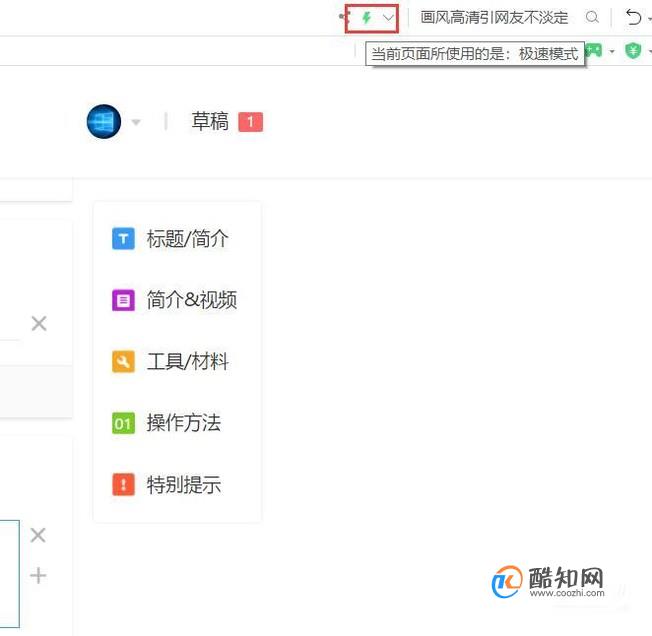Add a new item with plus
The height and width of the screenshot is (636, 652).
pyautogui.click(x=38, y=575)
